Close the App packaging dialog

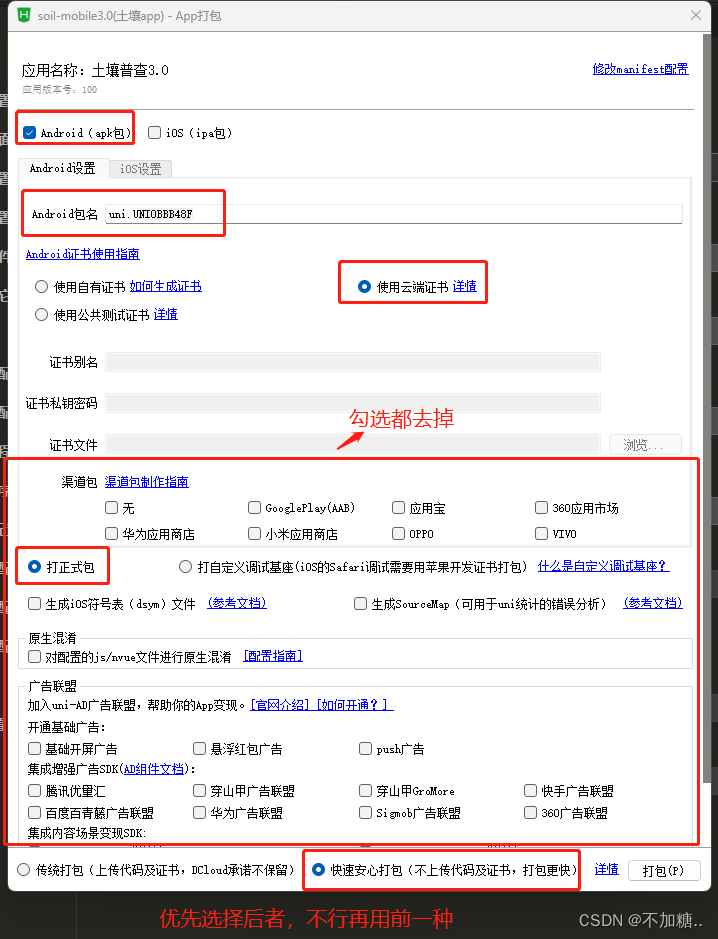[695, 15]
